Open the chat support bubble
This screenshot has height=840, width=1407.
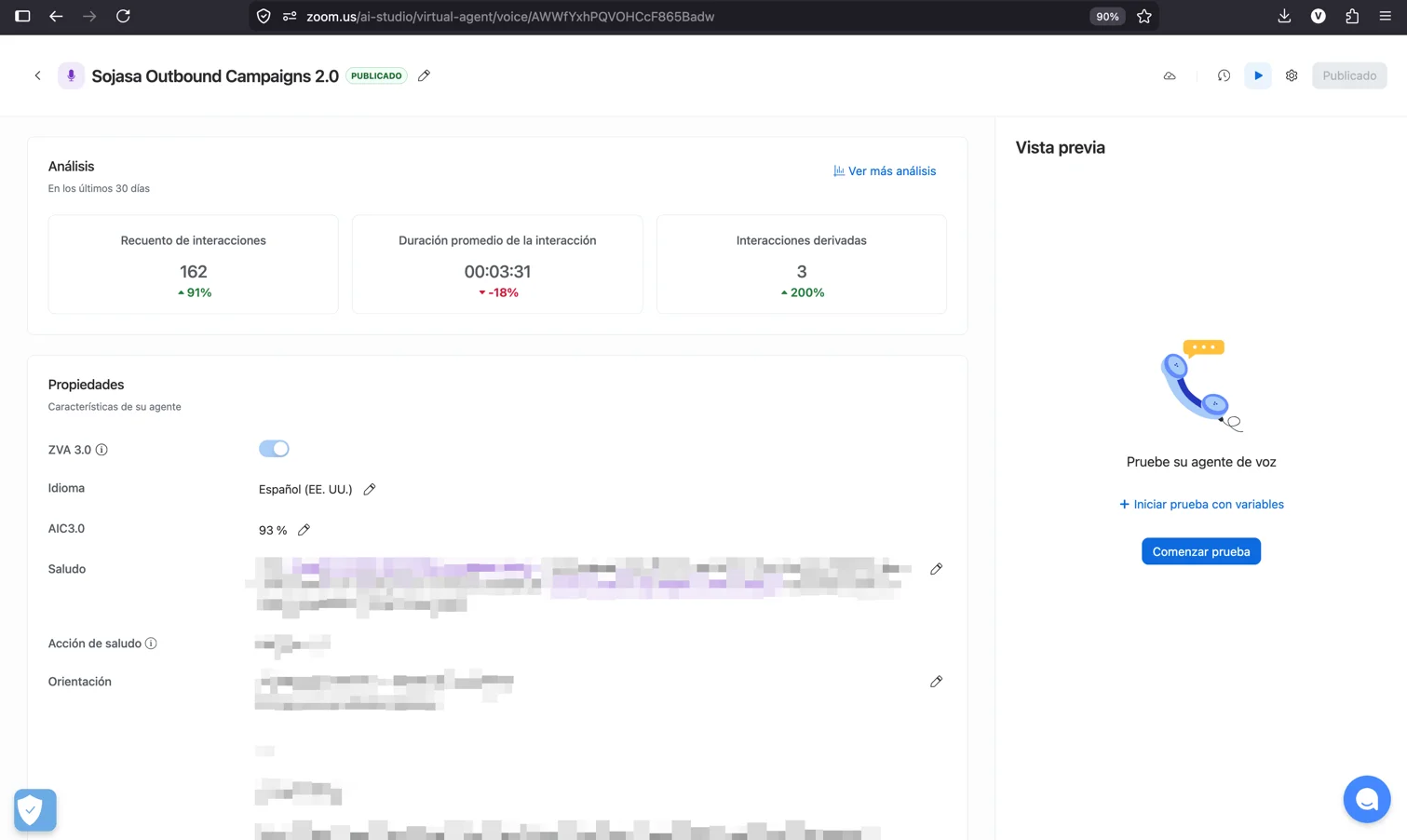[x=1367, y=799]
